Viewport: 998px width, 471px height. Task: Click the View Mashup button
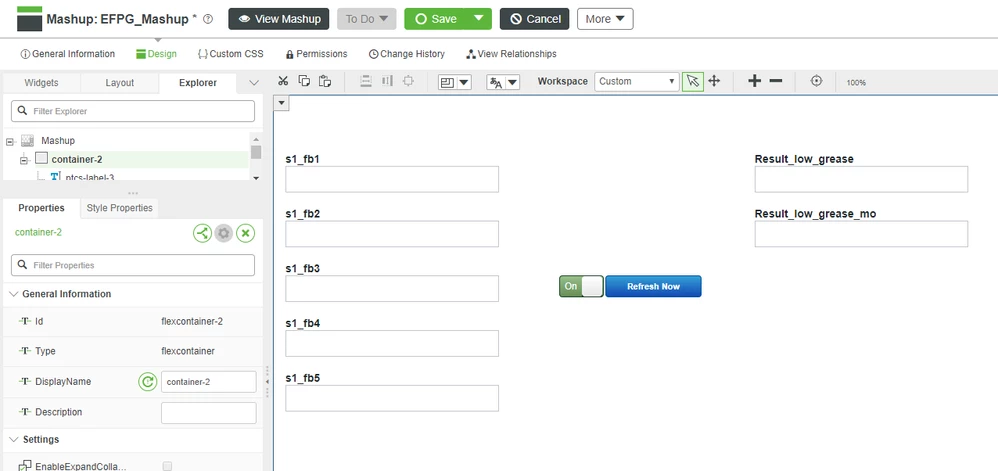coord(279,19)
